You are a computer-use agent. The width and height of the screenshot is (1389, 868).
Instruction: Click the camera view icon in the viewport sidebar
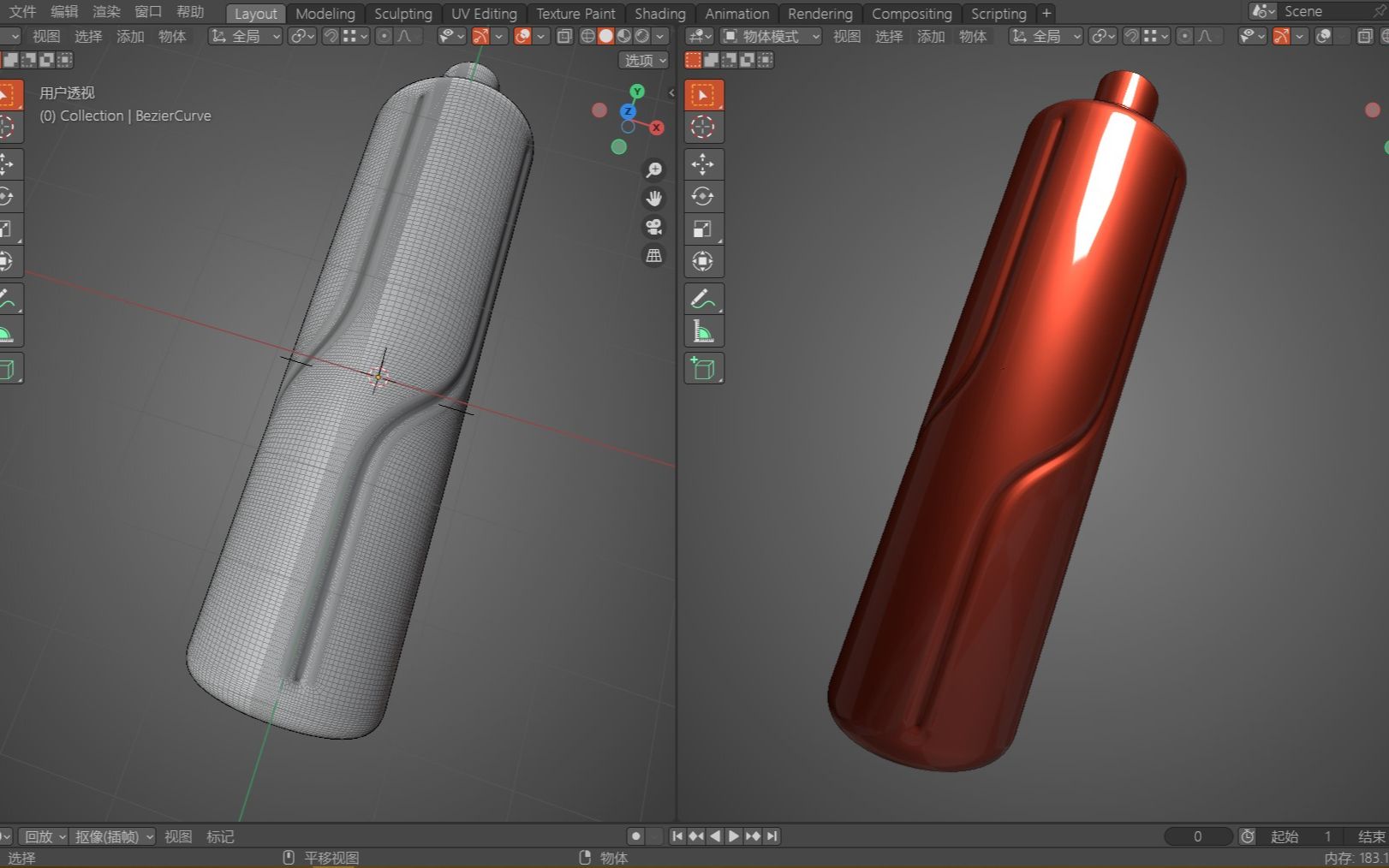point(654,229)
